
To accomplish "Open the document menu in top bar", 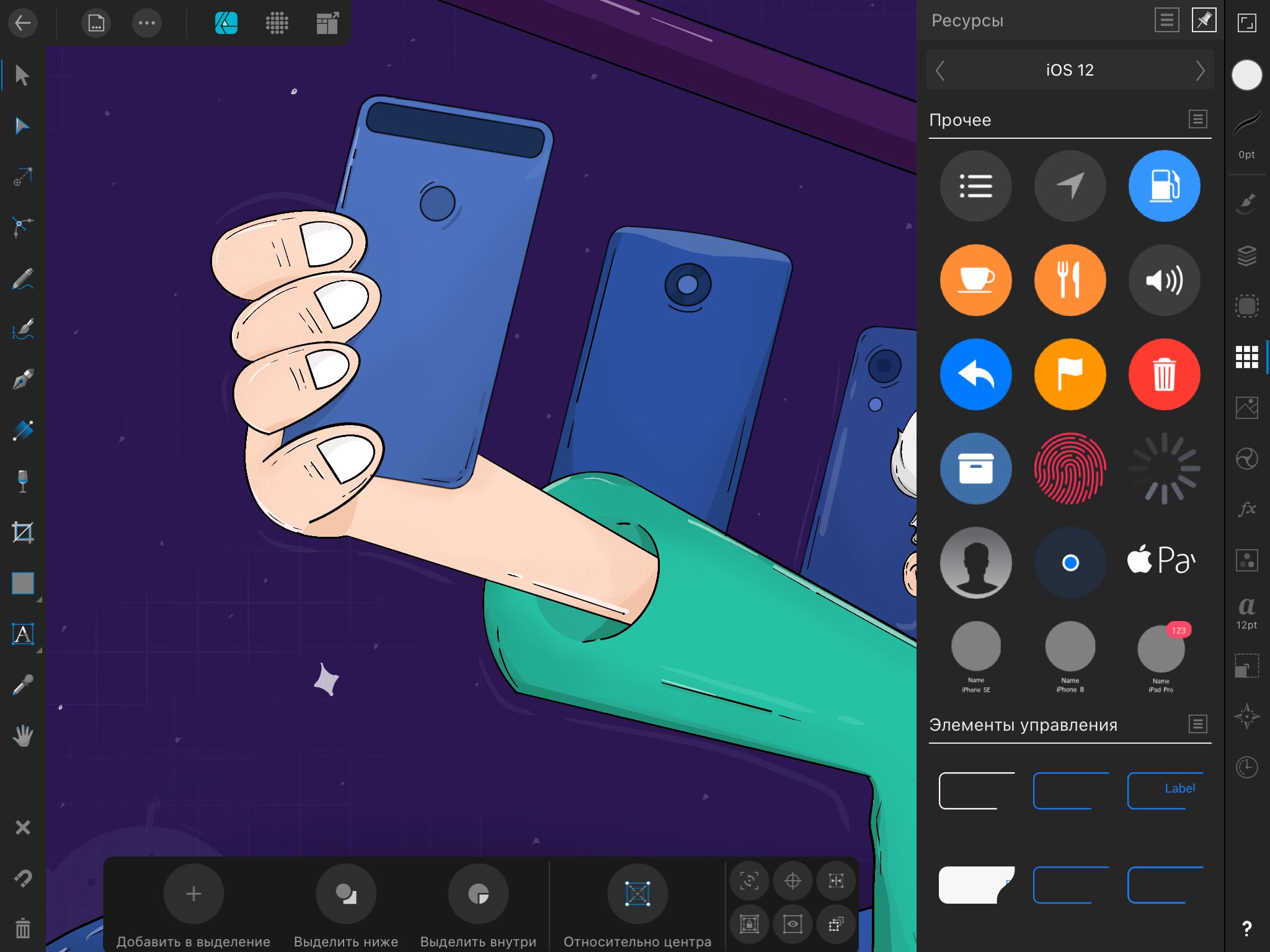I will coord(96,24).
